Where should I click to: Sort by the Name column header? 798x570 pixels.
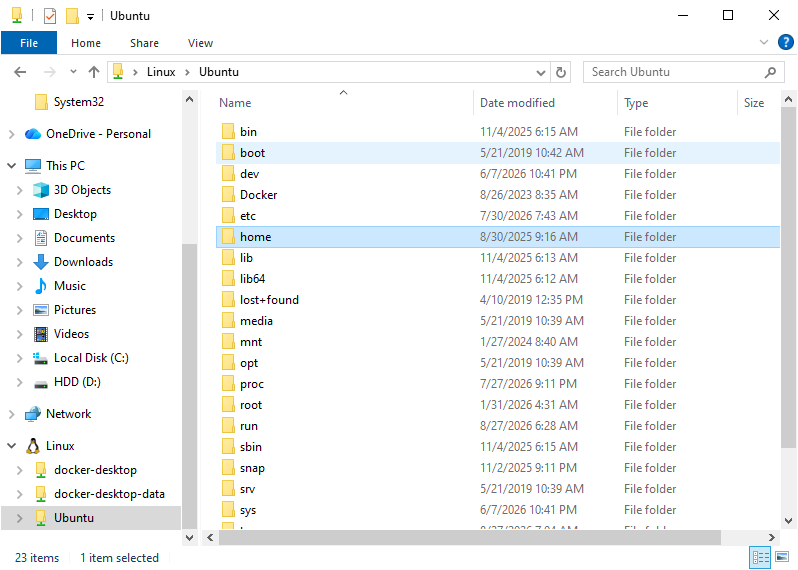[235, 103]
